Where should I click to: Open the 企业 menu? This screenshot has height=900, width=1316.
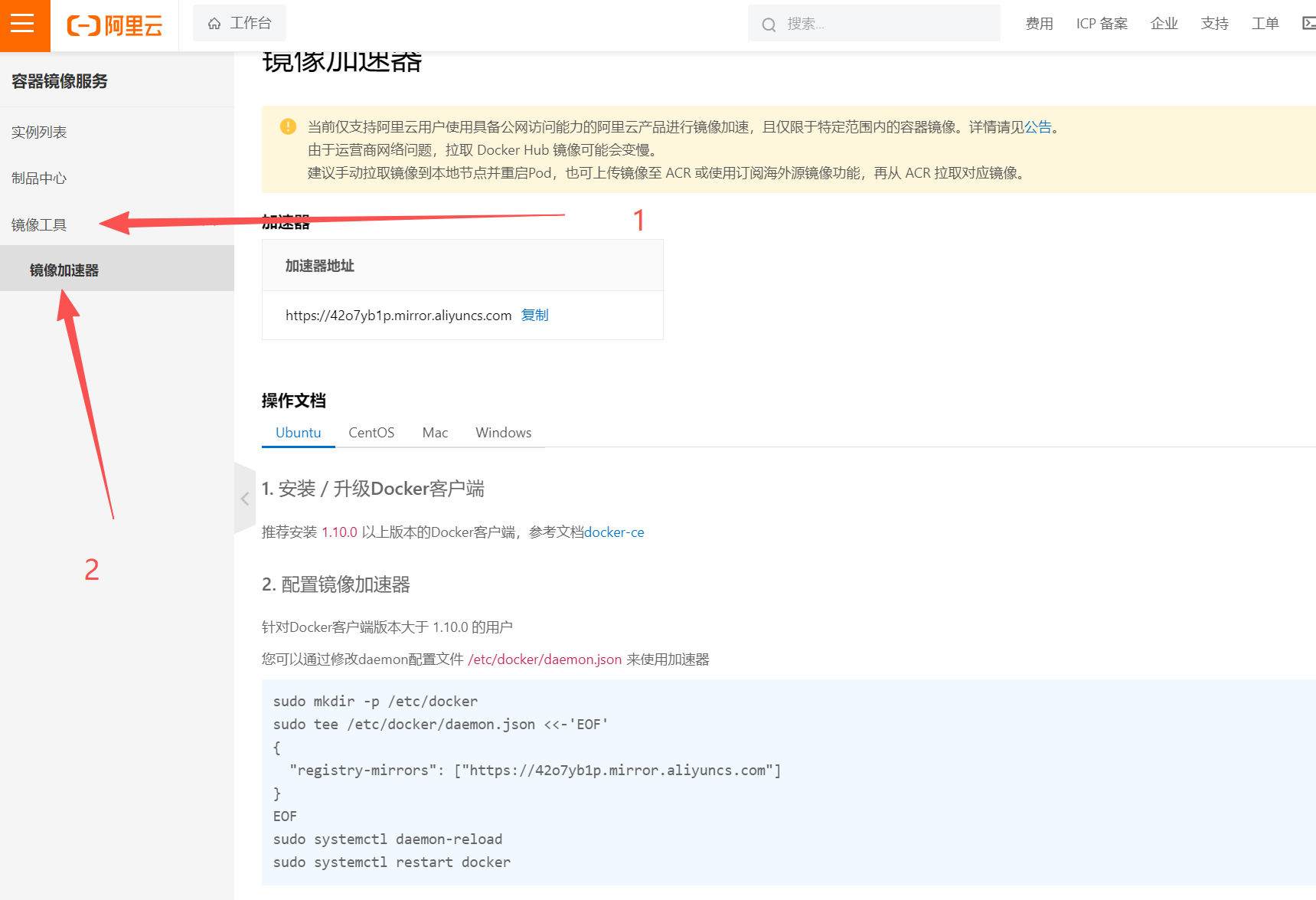[x=1164, y=24]
